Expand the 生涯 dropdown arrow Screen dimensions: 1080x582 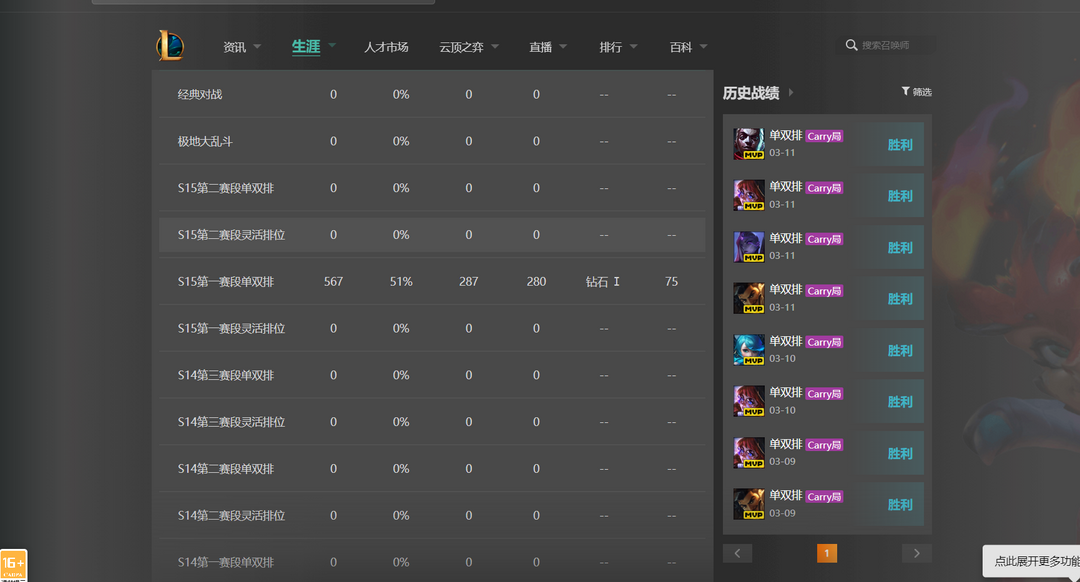tap(332, 45)
